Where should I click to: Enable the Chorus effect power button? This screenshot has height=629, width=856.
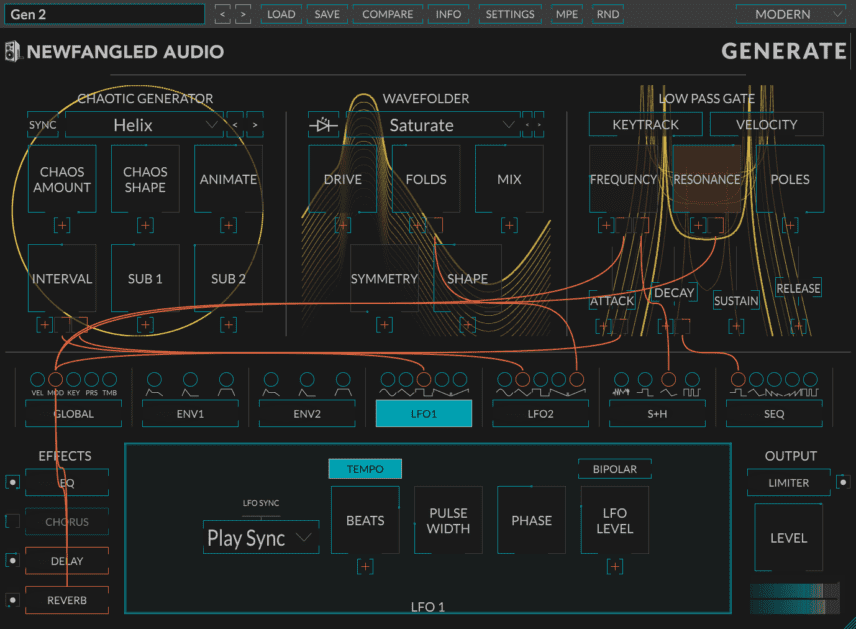[x=12, y=521]
